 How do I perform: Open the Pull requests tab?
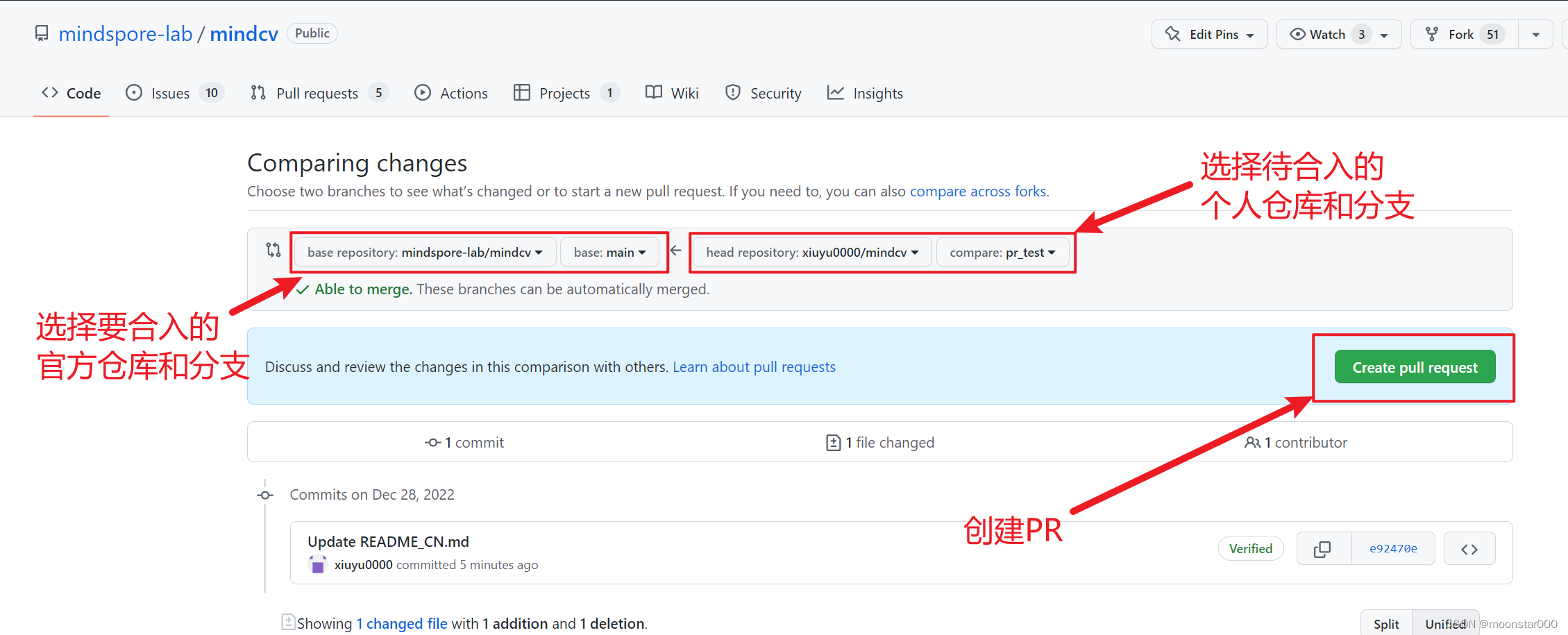coord(319,93)
